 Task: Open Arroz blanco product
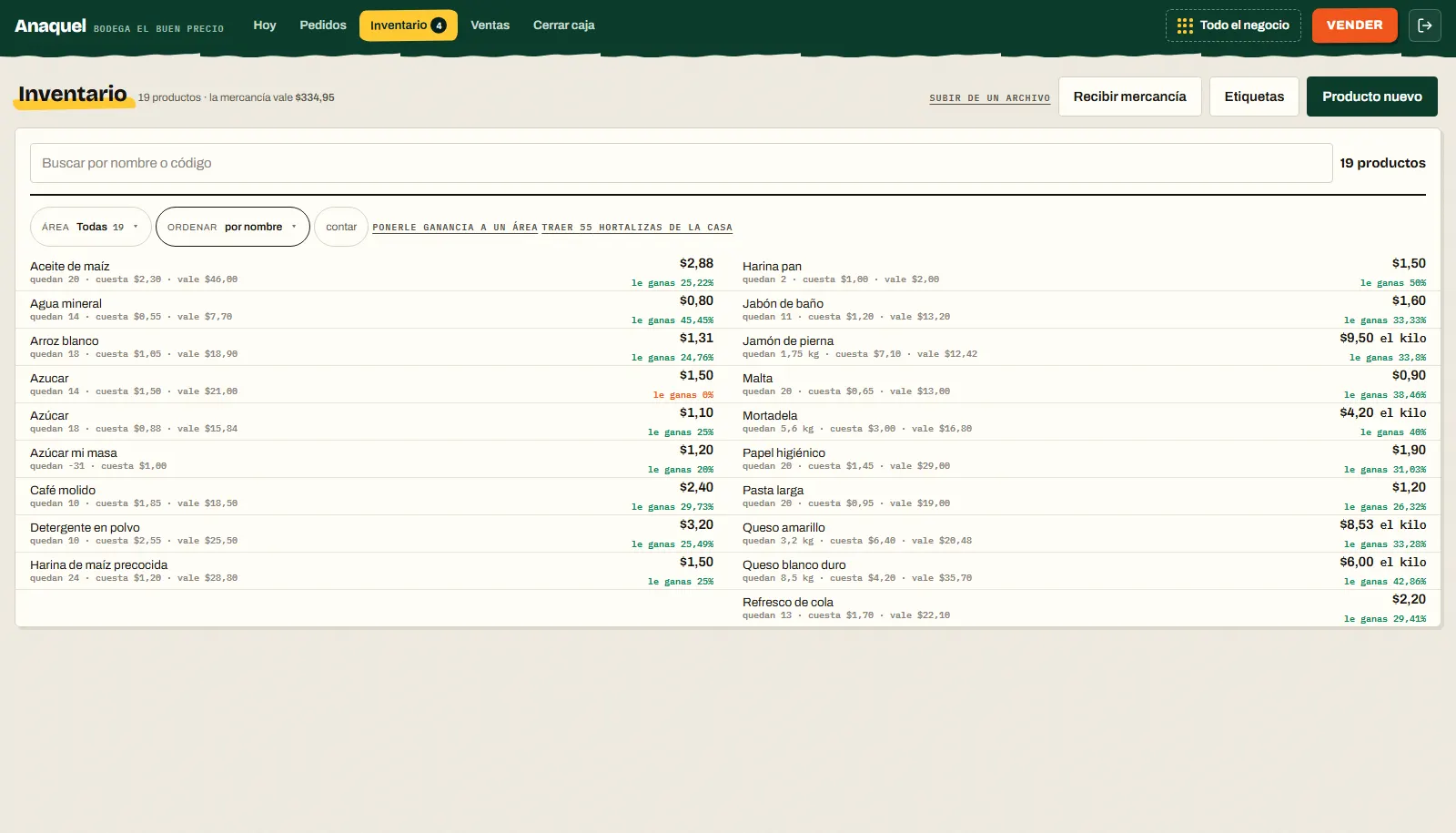(x=371, y=347)
